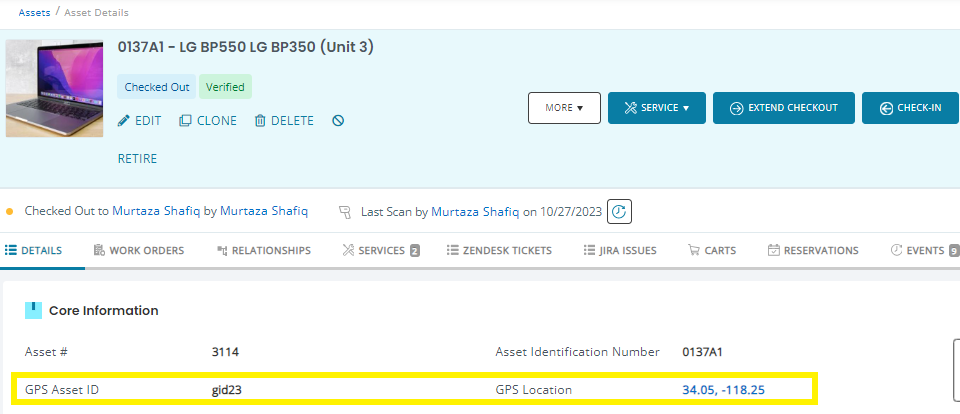Click the Core Information section icon

34,311
